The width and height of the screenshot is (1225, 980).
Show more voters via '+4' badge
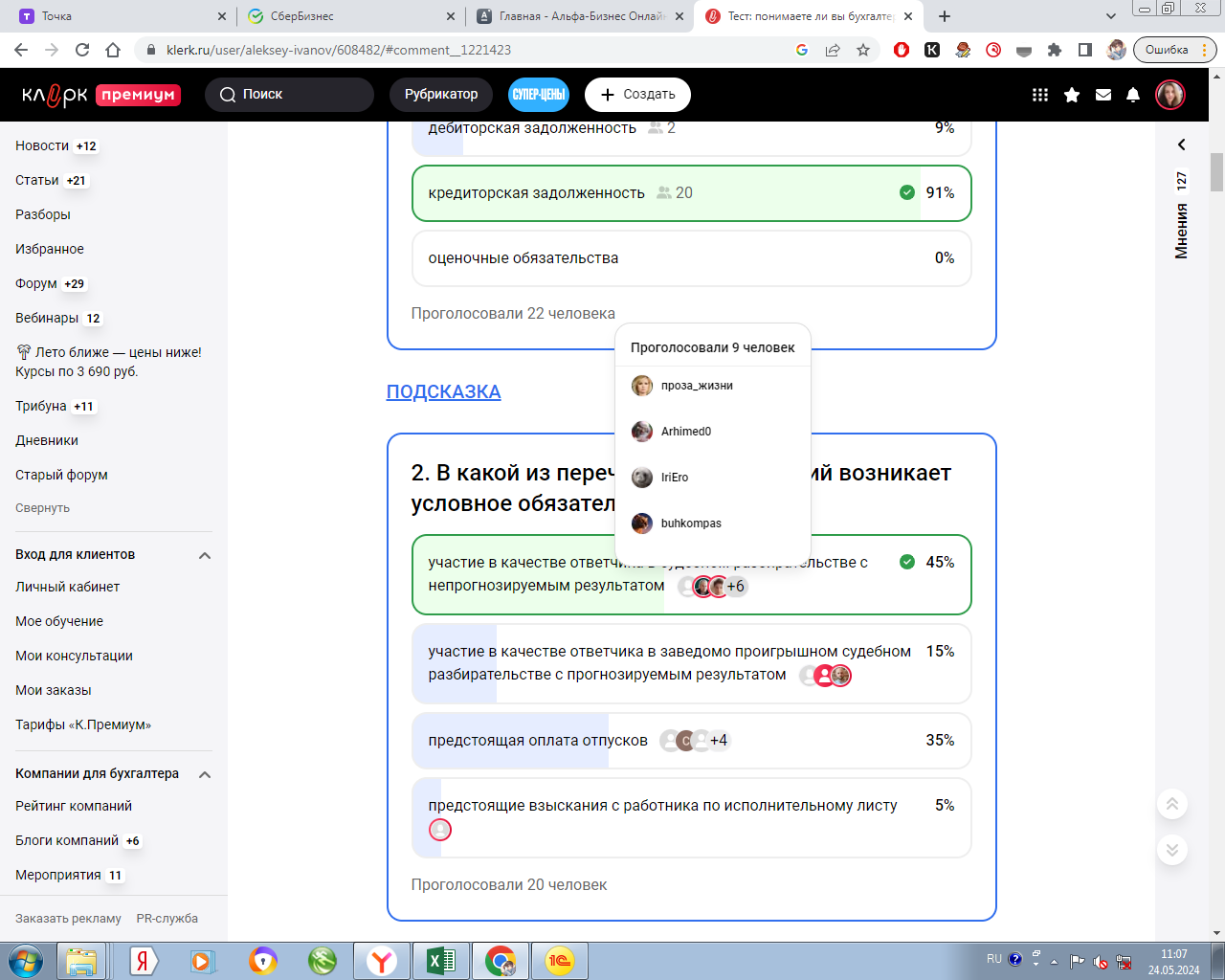[x=719, y=741]
